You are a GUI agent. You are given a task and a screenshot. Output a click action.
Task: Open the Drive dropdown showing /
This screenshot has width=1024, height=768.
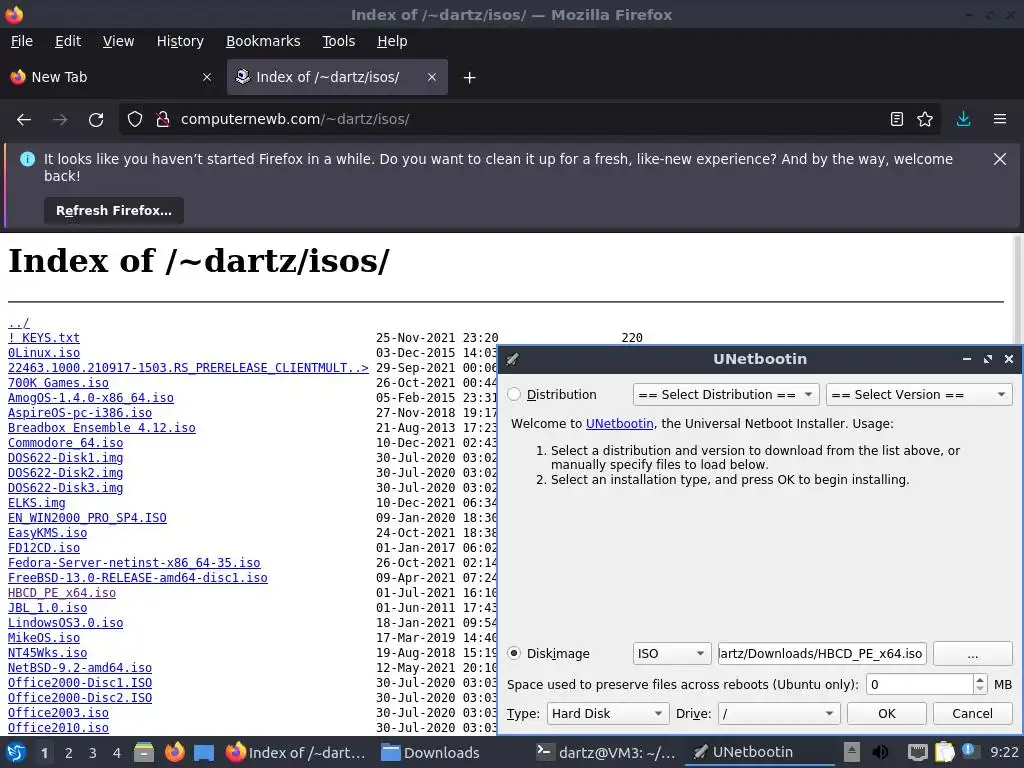(x=778, y=714)
